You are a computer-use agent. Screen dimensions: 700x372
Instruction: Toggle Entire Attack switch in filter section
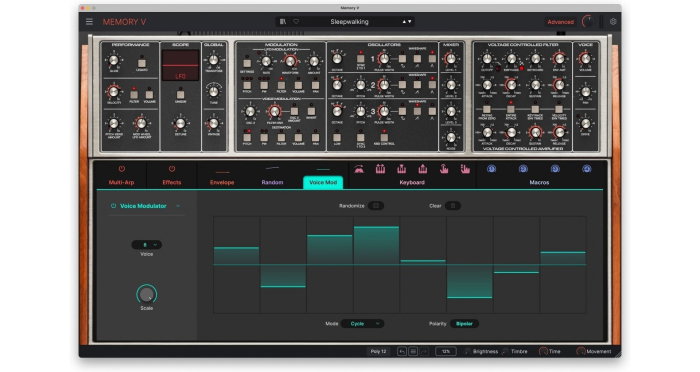click(511, 109)
